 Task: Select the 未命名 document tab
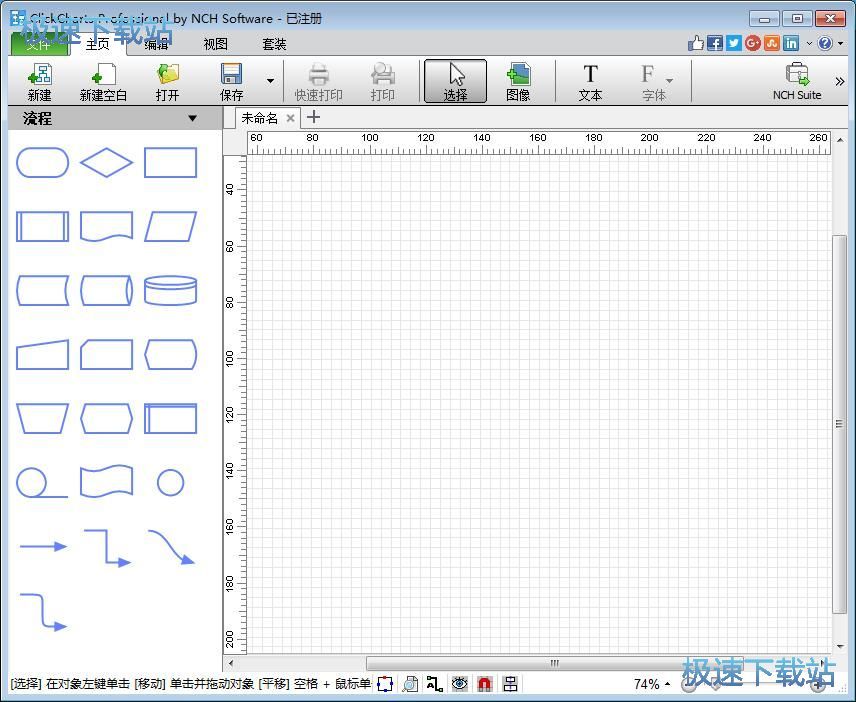point(260,118)
